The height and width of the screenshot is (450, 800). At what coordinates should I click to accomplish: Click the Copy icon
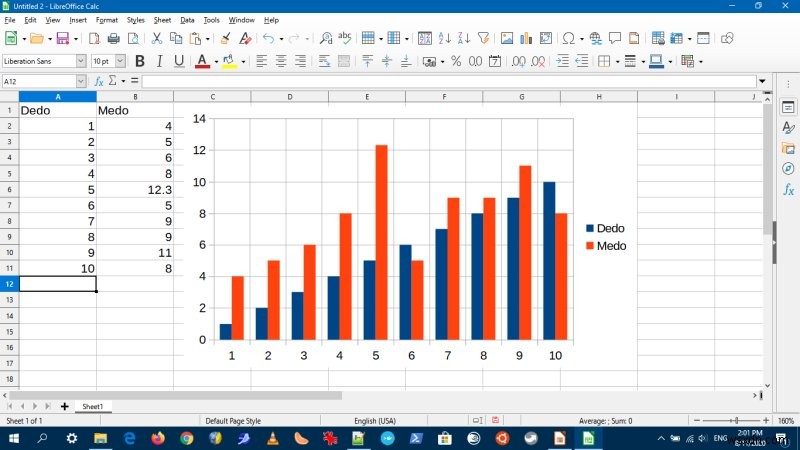(176, 38)
